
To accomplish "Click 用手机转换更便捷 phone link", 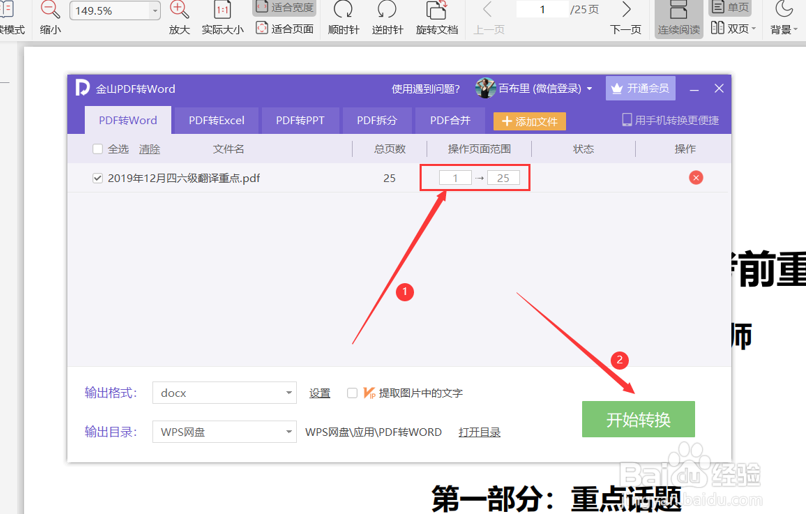I will click(x=671, y=121).
